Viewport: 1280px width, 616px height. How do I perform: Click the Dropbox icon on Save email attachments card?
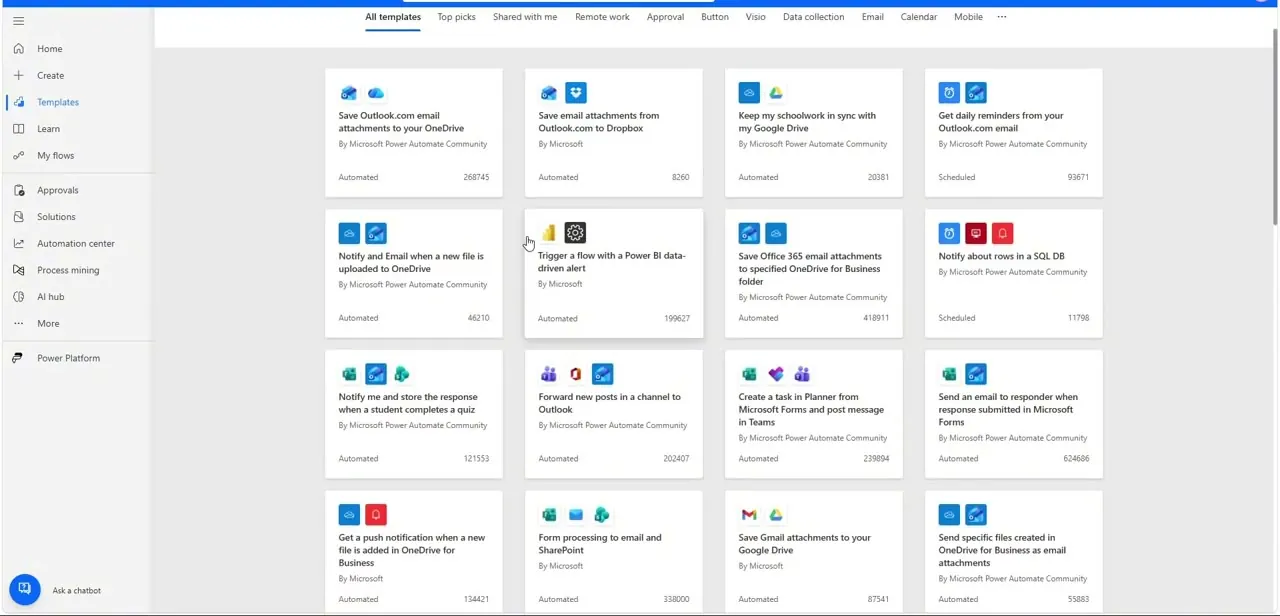(x=575, y=93)
